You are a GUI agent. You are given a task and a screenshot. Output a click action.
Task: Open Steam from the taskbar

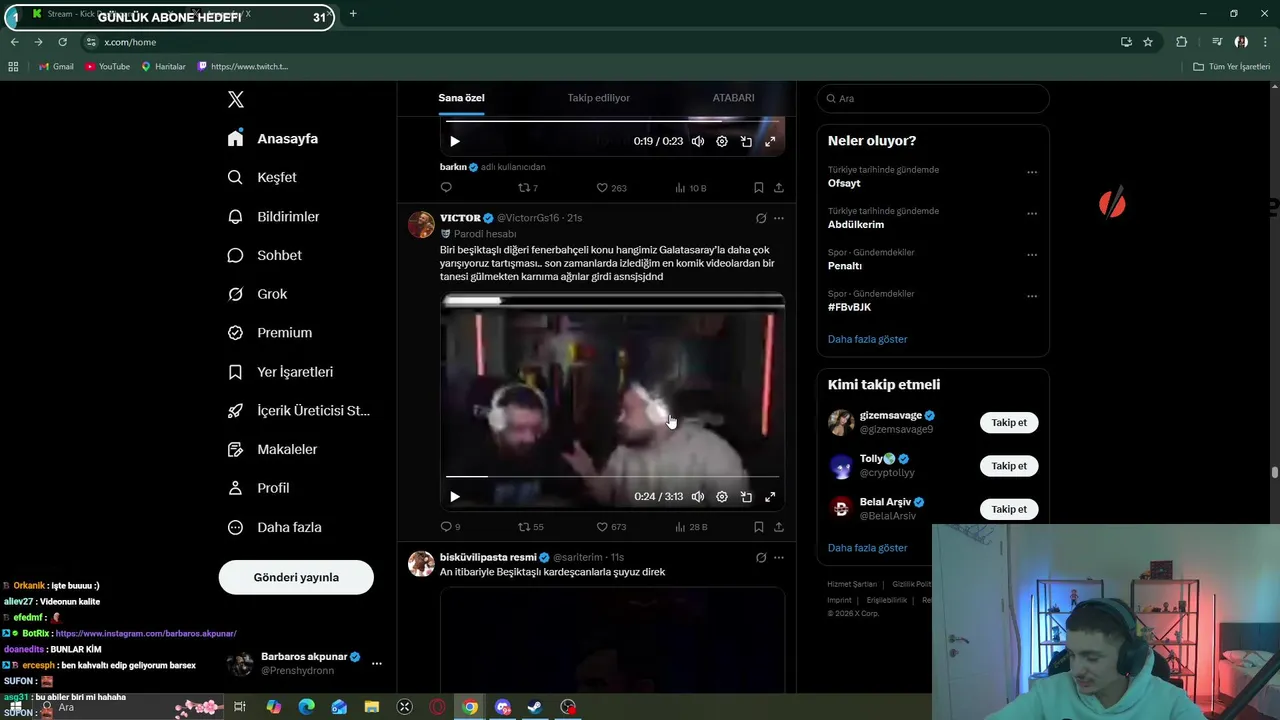pyautogui.click(x=535, y=707)
